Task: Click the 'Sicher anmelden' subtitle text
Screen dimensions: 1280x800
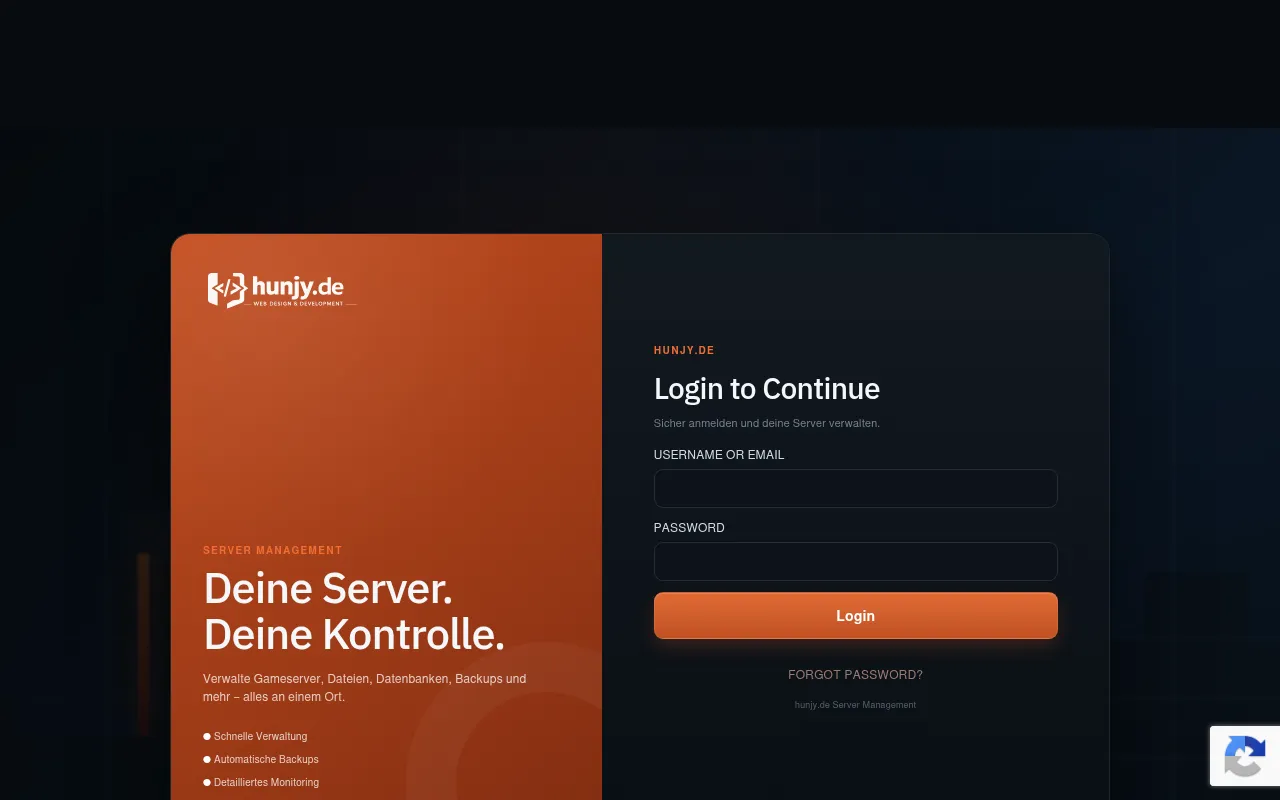Action: (767, 423)
